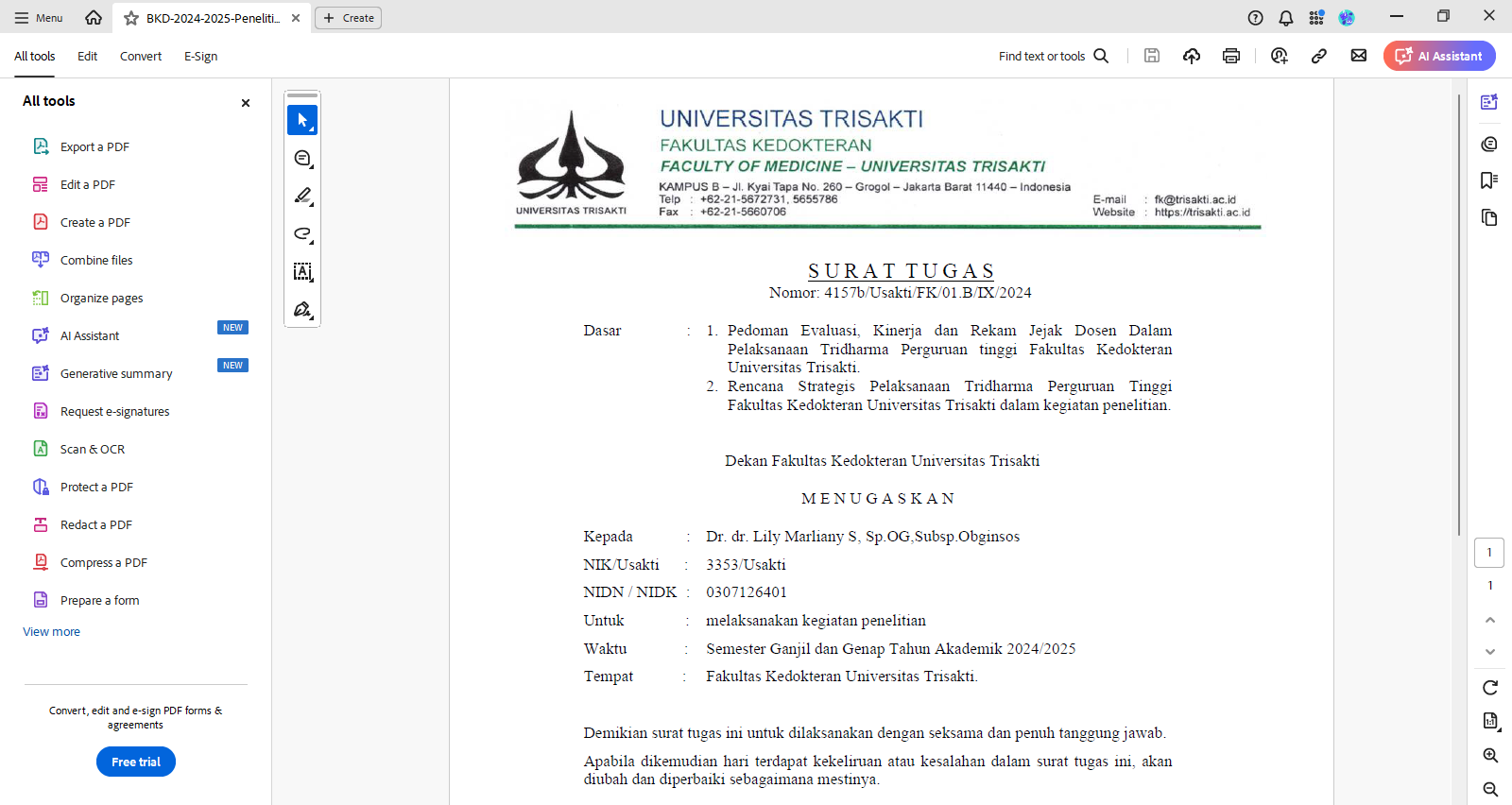The width and height of the screenshot is (1512, 805).
Task: Open the user profile avatar
Action: [1347, 18]
